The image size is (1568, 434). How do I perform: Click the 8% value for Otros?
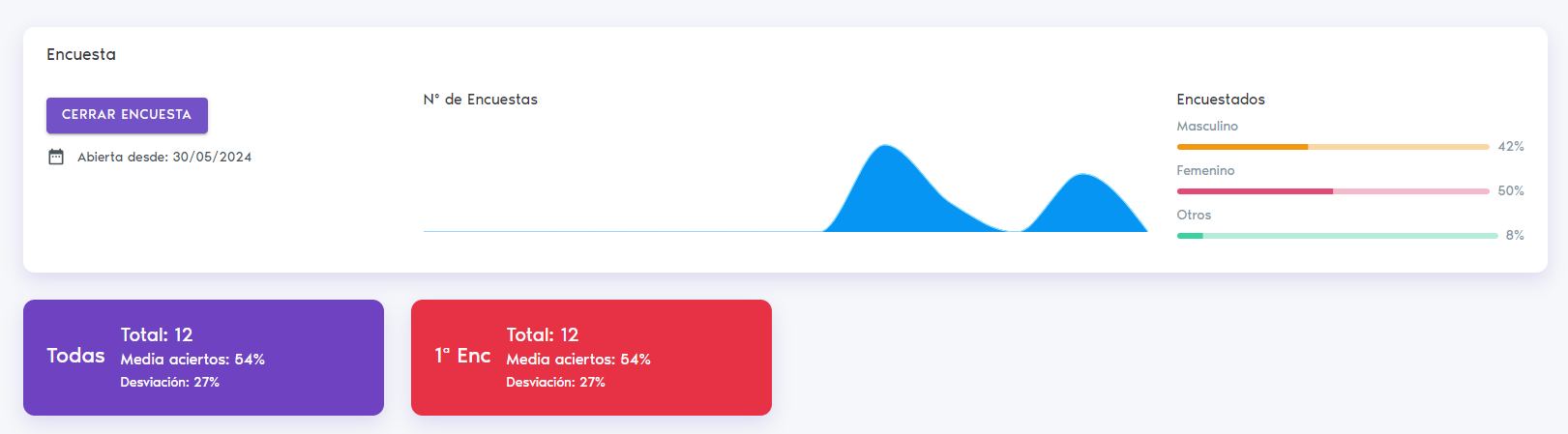[1514, 236]
